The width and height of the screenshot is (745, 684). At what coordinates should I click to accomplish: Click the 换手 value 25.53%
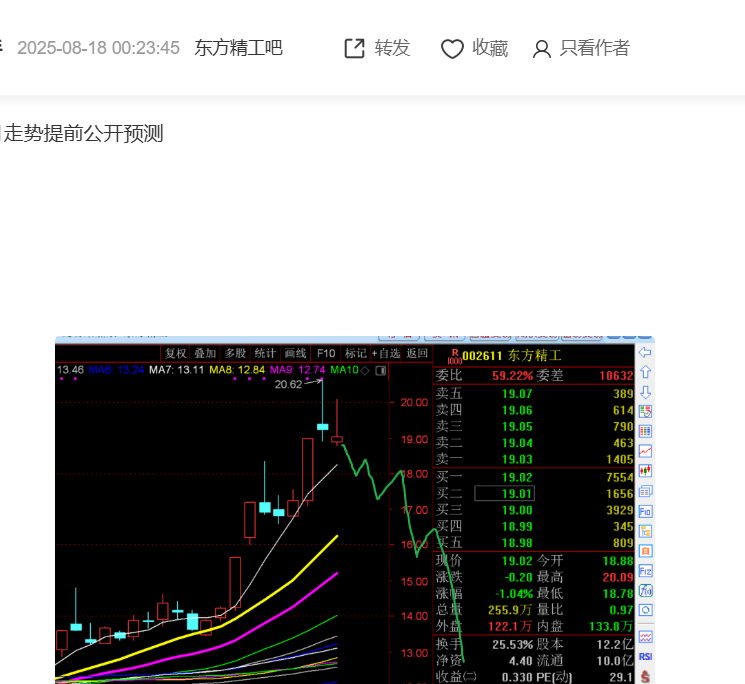pyautogui.click(x=513, y=645)
